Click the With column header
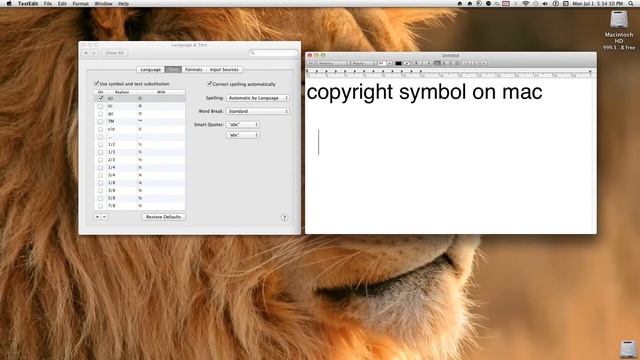The image size is (640, 360). coord(161,92)
